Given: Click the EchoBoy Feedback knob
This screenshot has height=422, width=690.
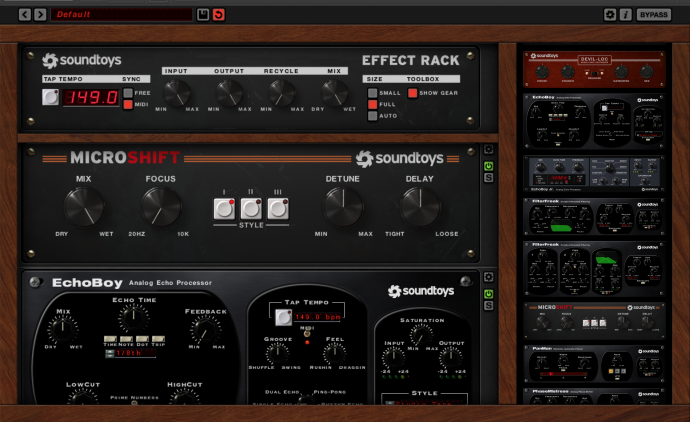Looking at the screenshot, I should (x=205, y=330).
